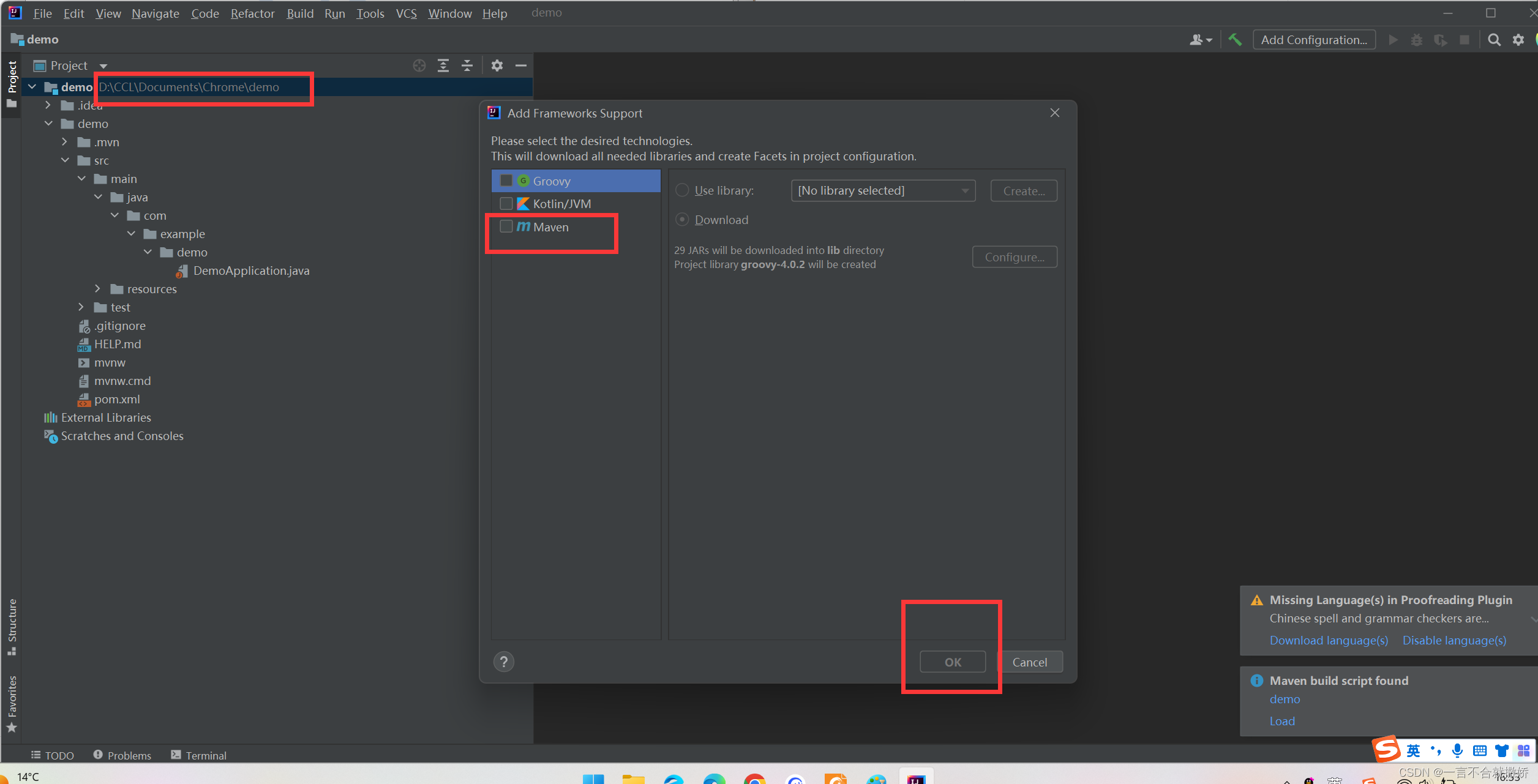Viewport: 1538px width, 784px height.
Task: Click the locate target icon in Project panel
Action: click(419, 65)
